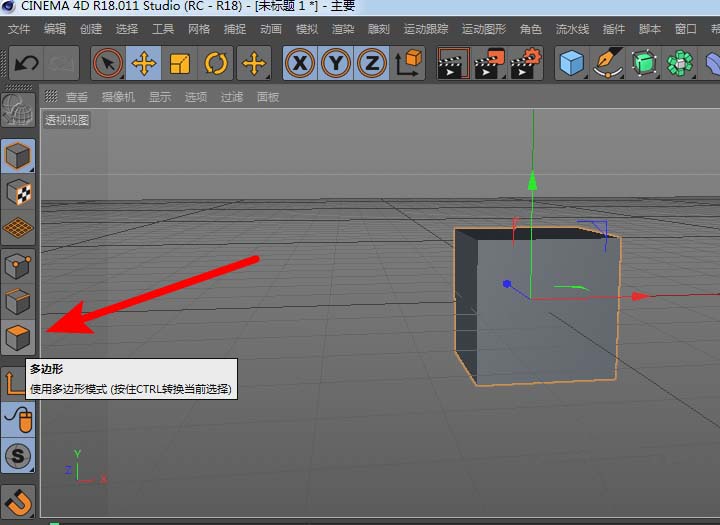Image resolution: width=720 pixels, height=525 pixels.
Task: Open the 渲染 menu
Action: point(343,29)
